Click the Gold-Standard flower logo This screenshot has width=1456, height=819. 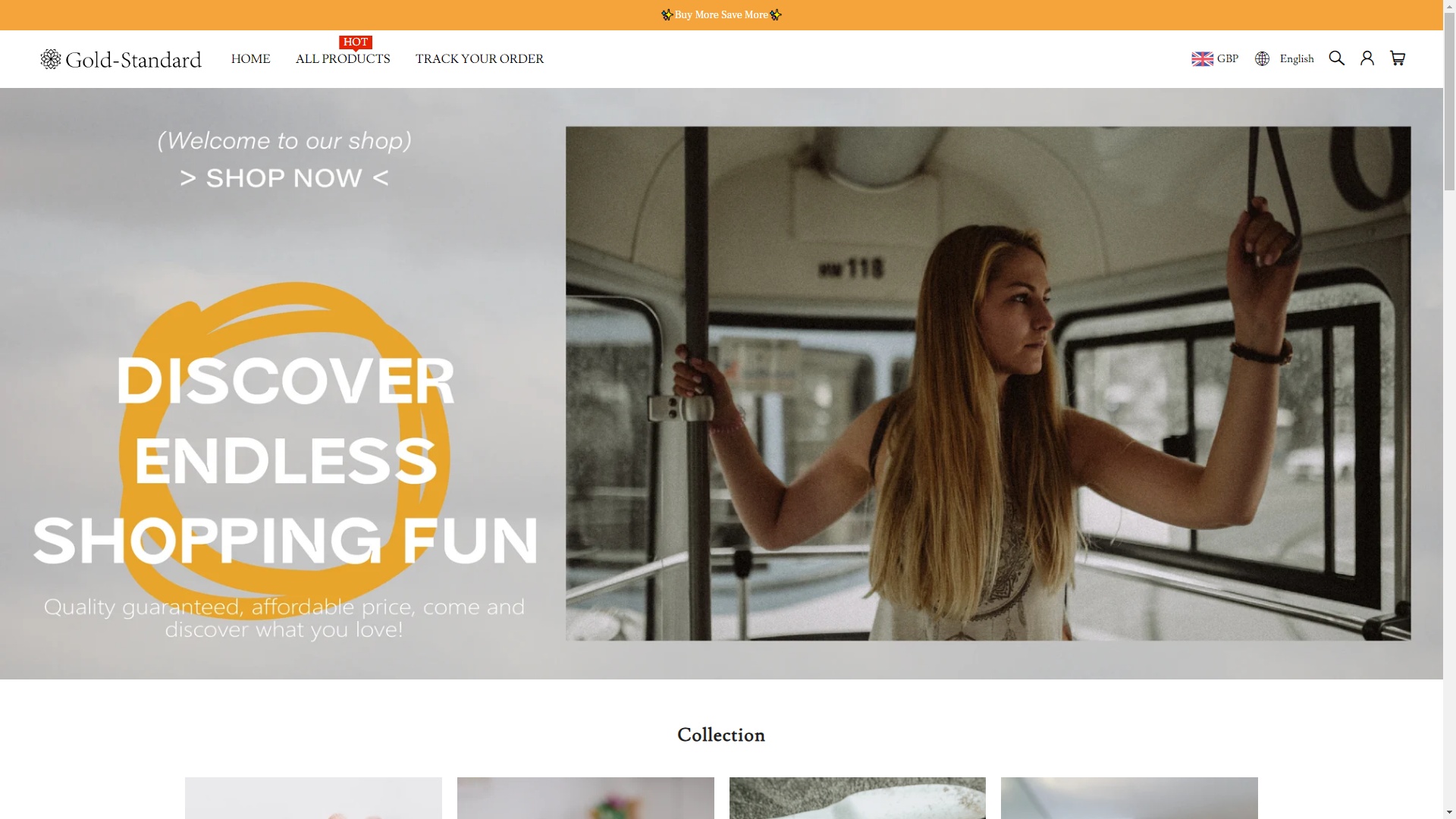click(51, 59)
